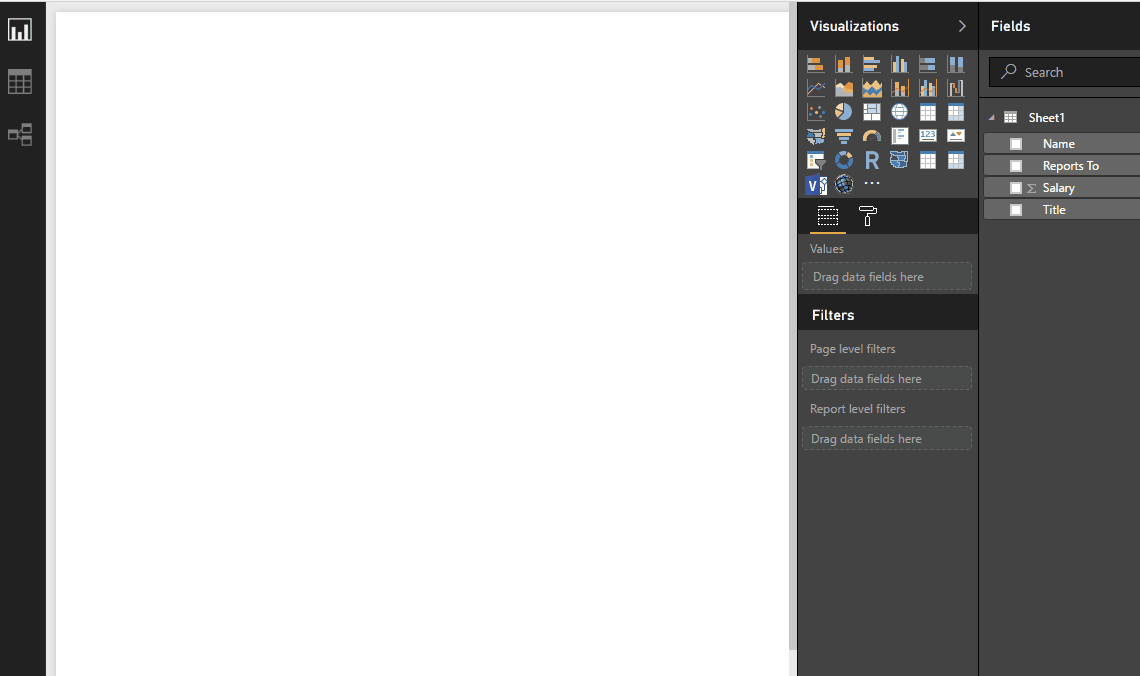The image size is (1140, 676).
Task: Select Line and stacked column chart
Action: click(x=899, y=89)
